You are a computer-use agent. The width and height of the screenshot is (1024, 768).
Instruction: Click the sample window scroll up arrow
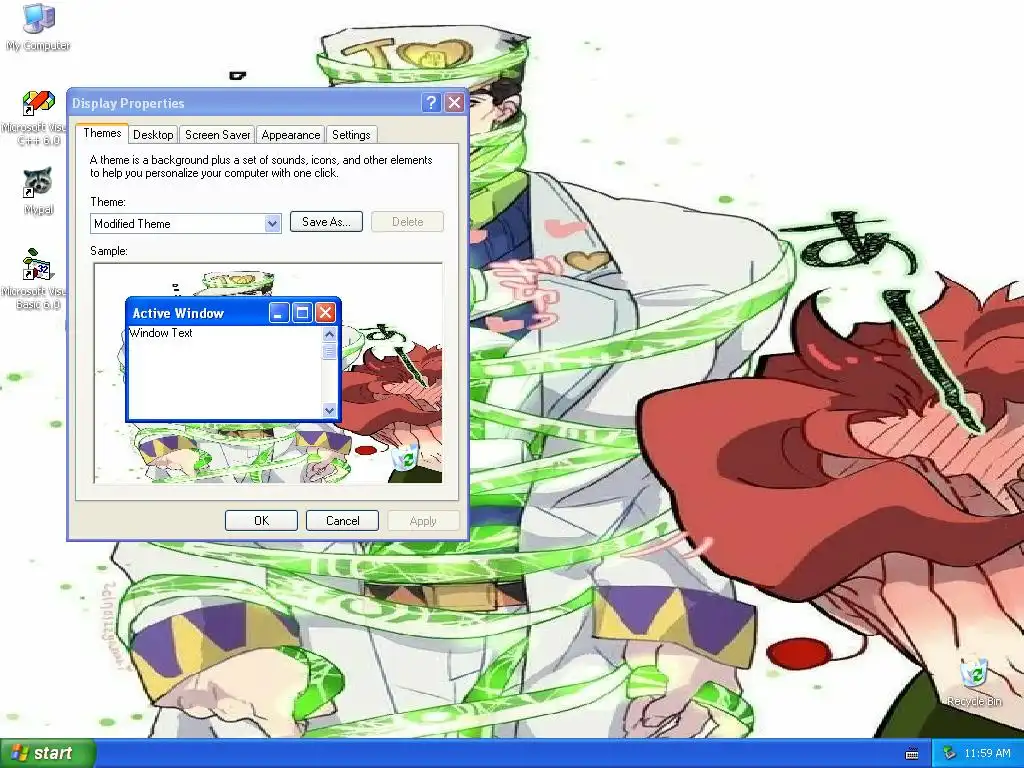[329, 334]
